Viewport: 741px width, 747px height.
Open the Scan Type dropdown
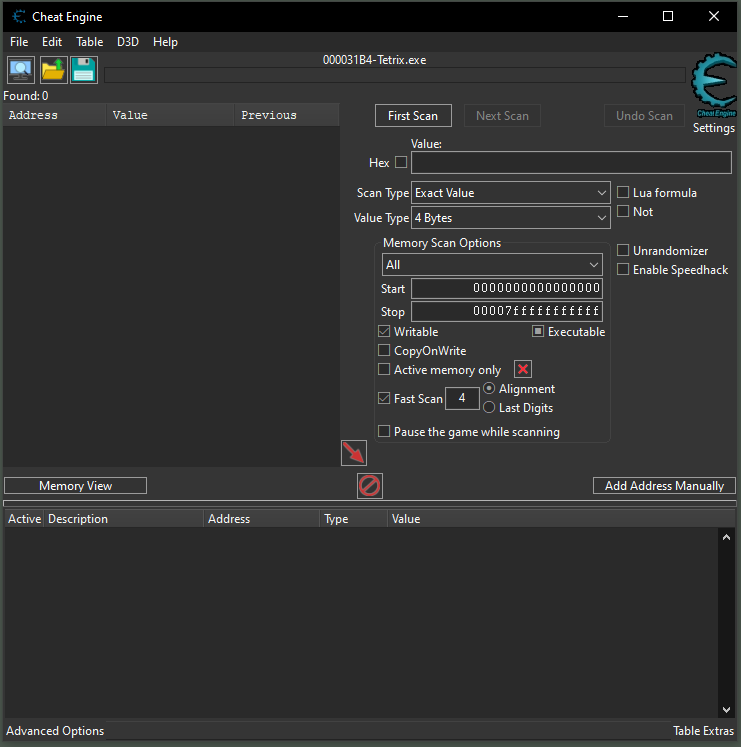pyautogui.click(x=511, y=193)
